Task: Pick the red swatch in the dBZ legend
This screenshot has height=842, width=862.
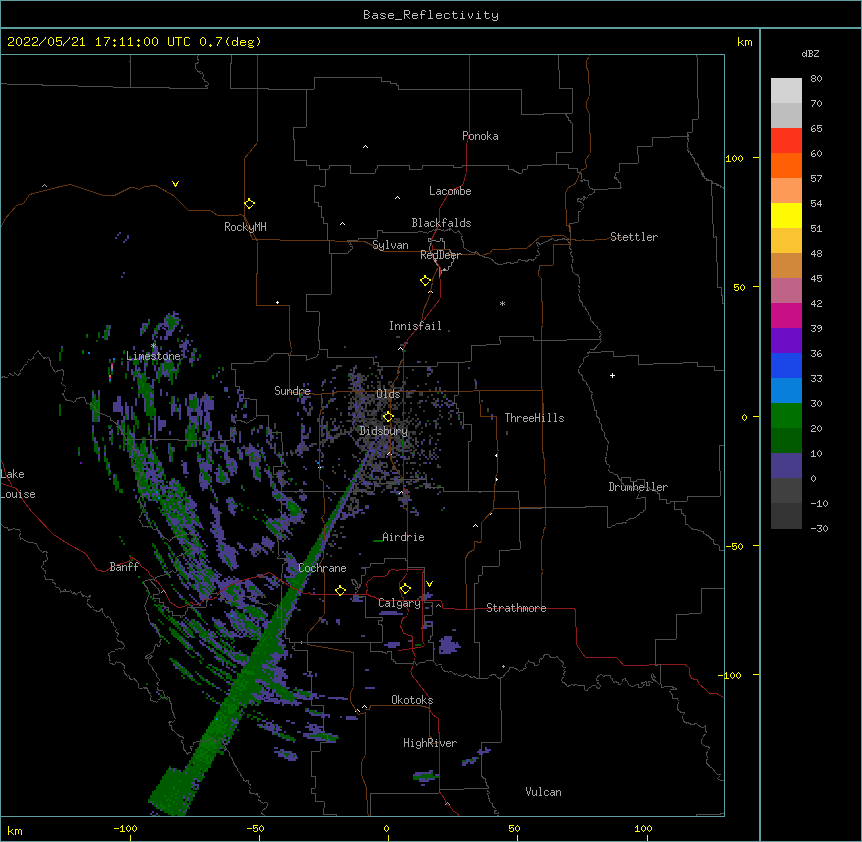Action: pos(786,141)
